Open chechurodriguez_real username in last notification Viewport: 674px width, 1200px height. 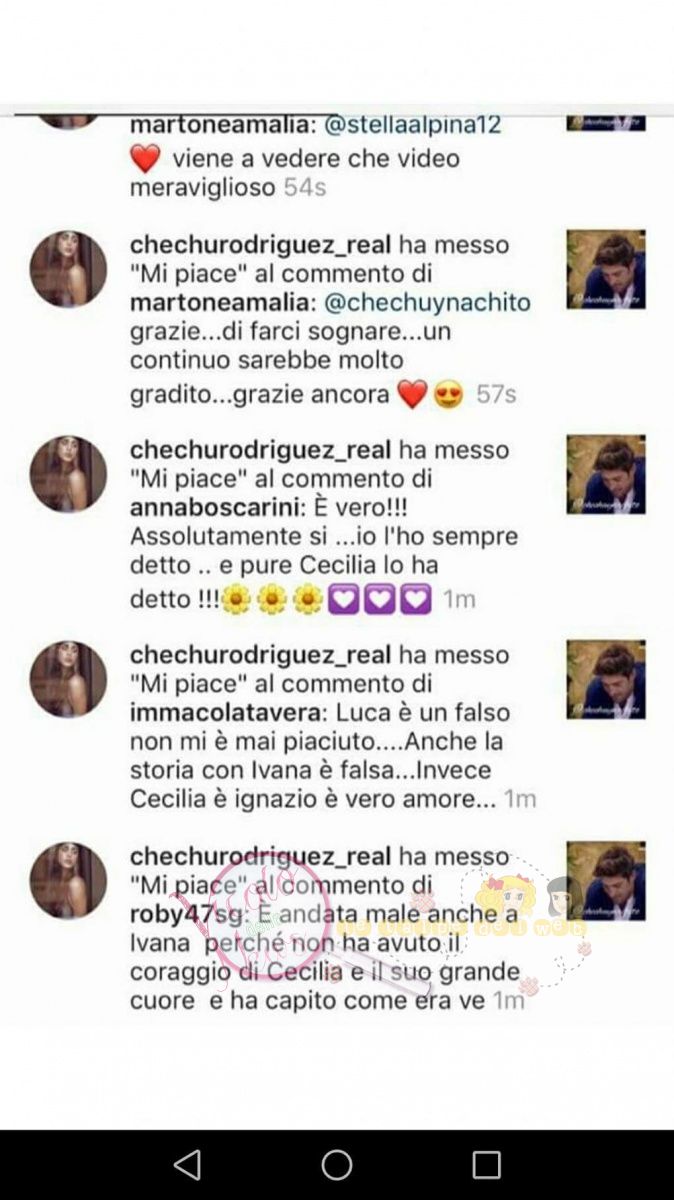click(x=261, y=856)
